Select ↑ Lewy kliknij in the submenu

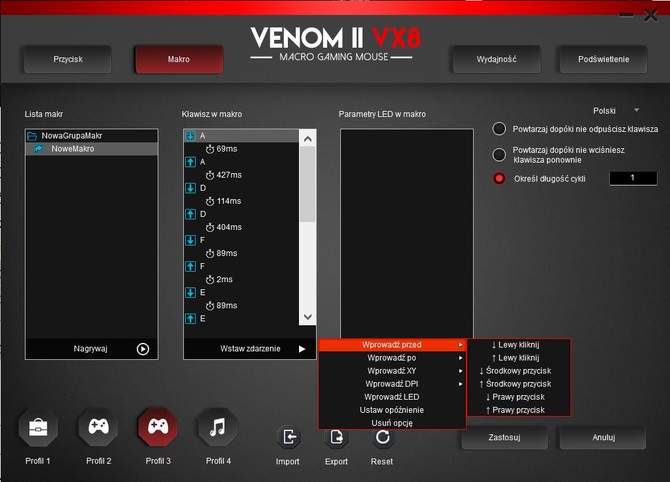point(519,358)
